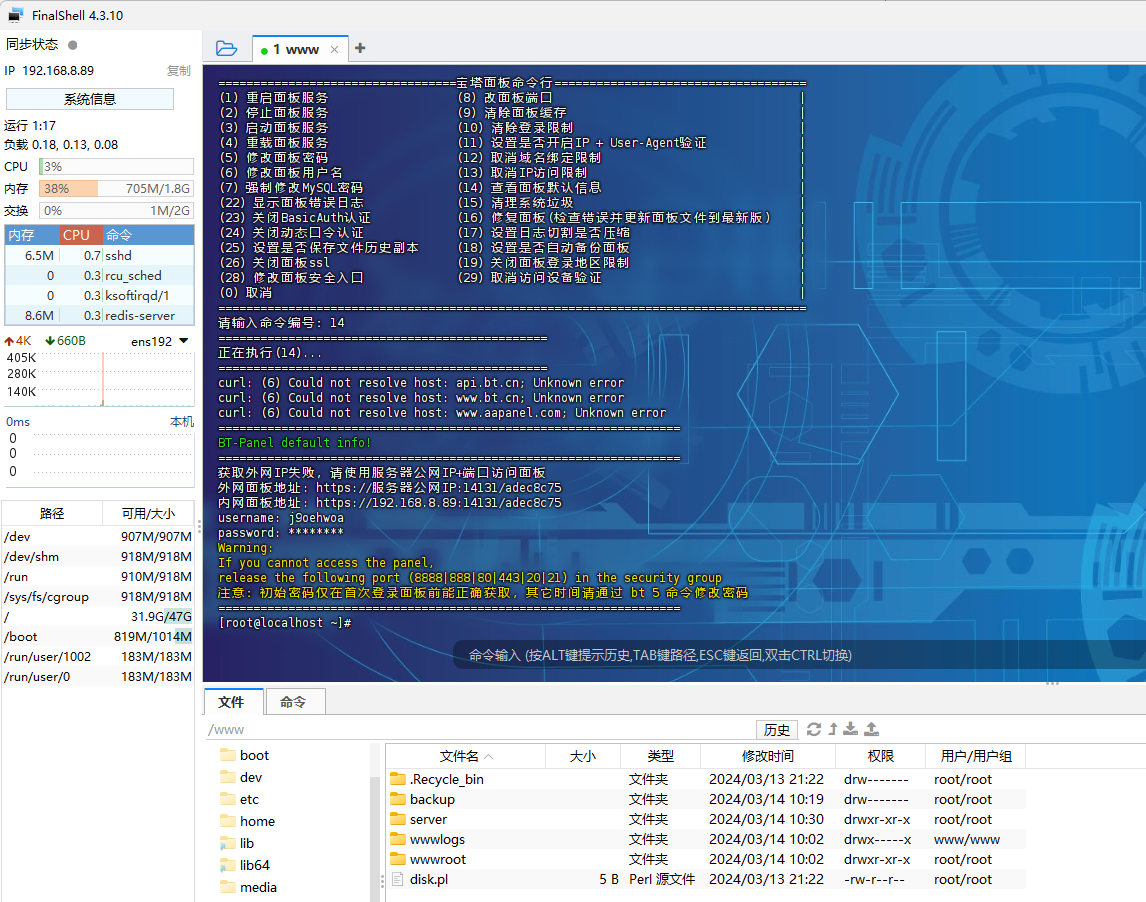Switch to the 命令 tab
This screenshot has width=1146, height=902.
(294, 702)
